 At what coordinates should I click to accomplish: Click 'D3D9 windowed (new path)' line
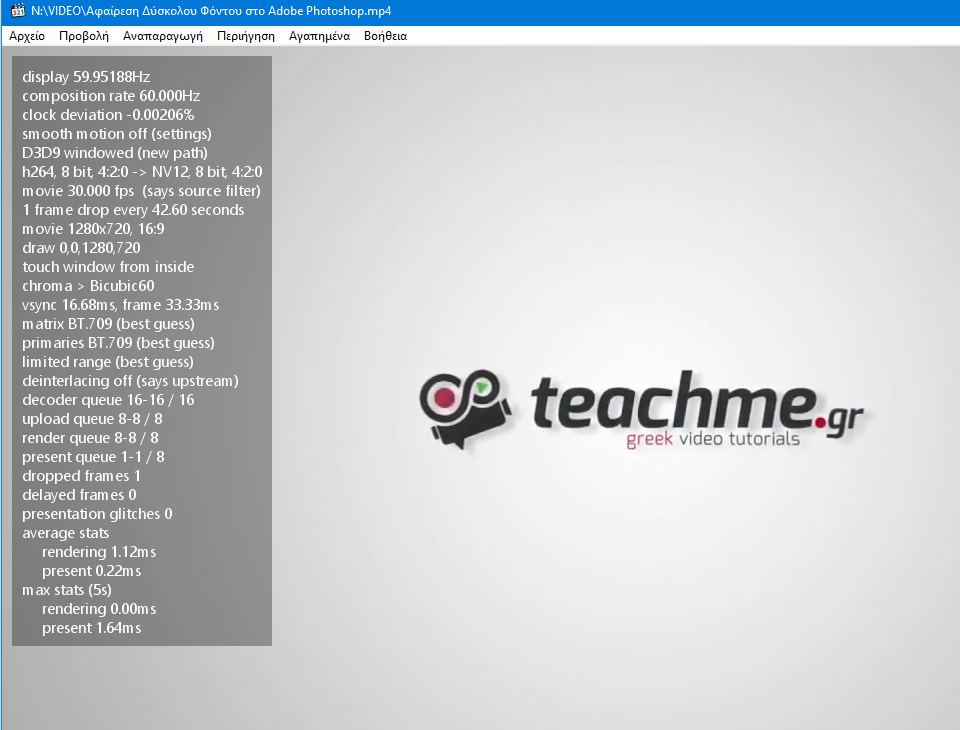(115, 153)
